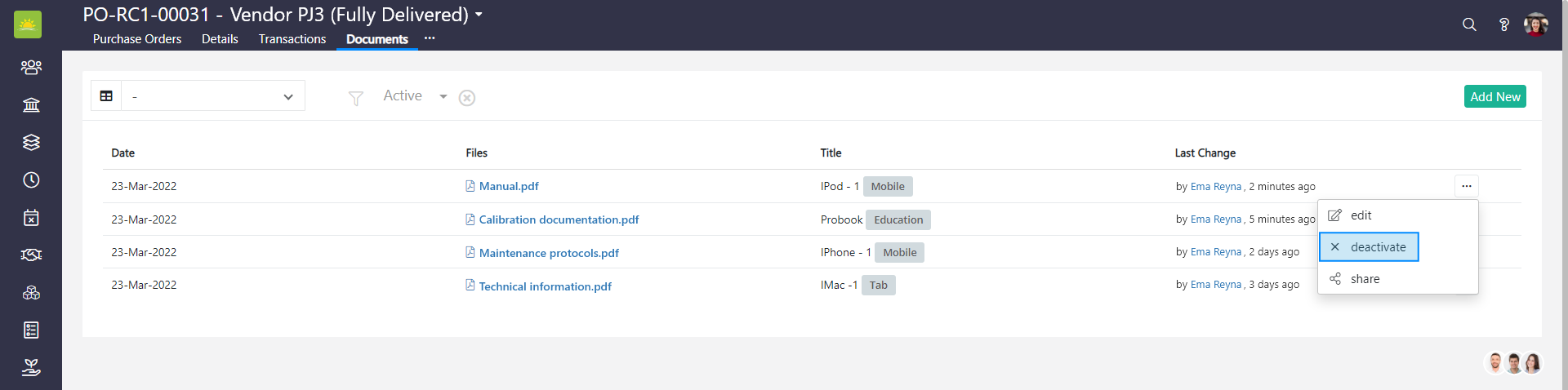
Task: Choose share in the row menu
Action: (x=1365, y=279)
